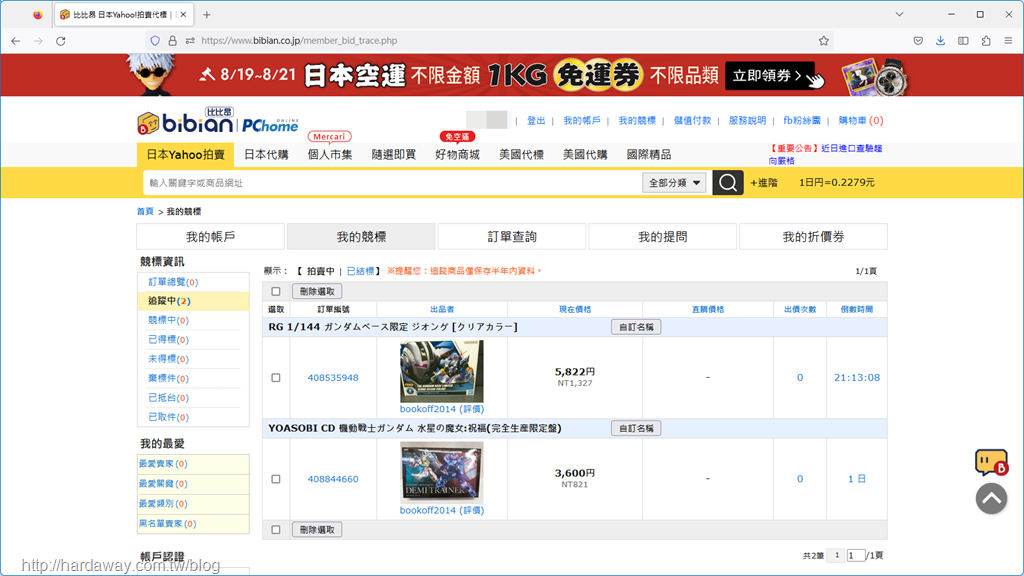The image size is (1024, 576).
Task: Show the Firefox sidebars icon
Action: (963, 40)
